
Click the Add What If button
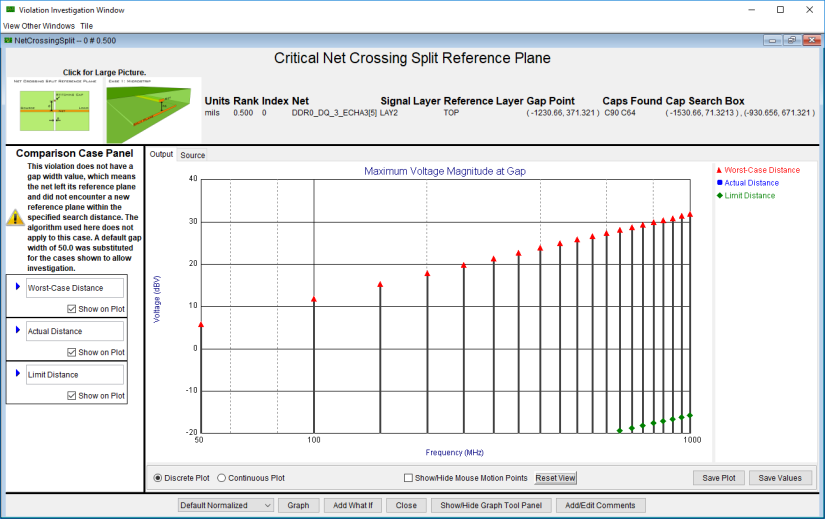tap(353, 505)
